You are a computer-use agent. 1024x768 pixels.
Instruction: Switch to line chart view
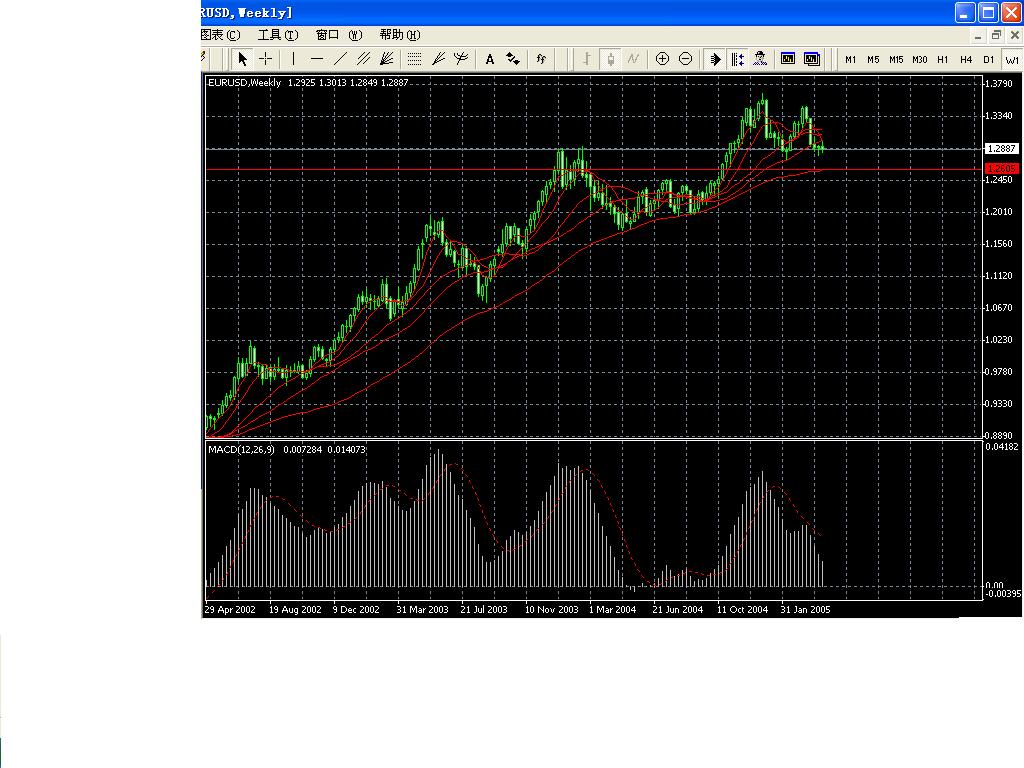633,59
